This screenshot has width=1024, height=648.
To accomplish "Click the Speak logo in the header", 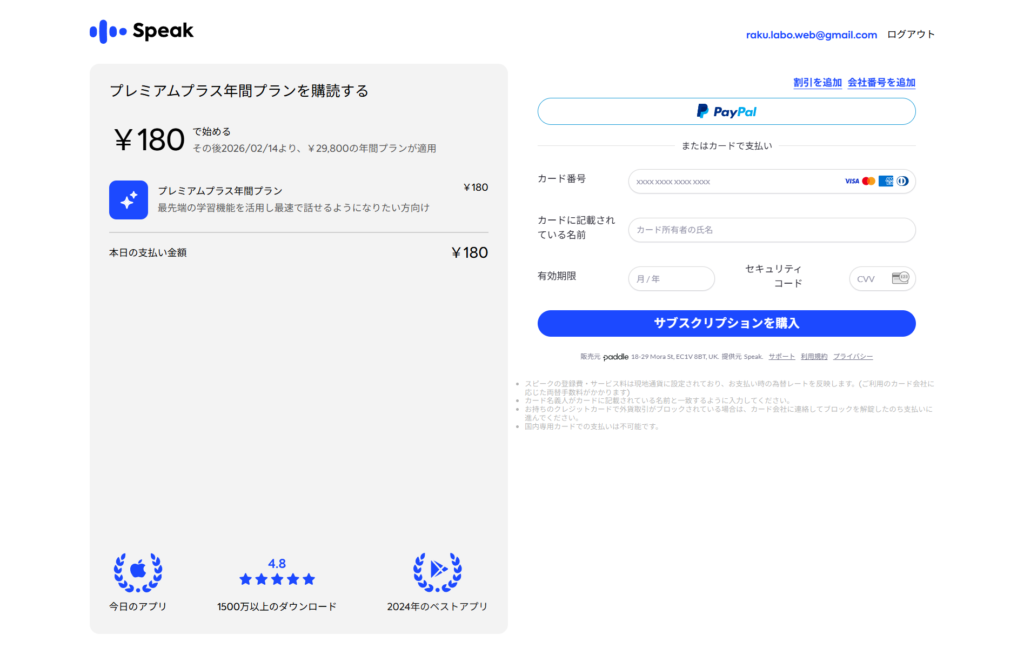I will pos(141,32).
